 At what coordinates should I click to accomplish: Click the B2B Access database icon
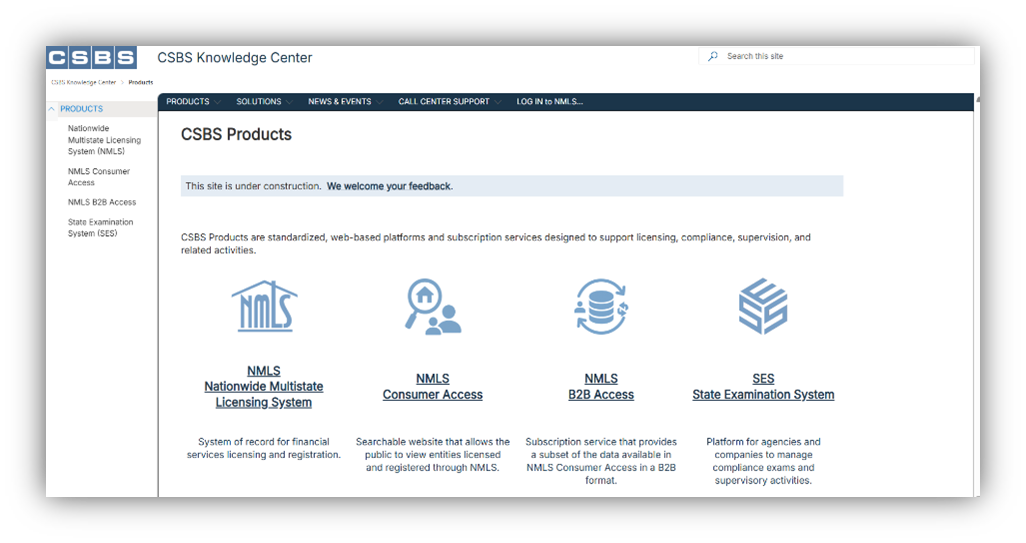pos(600,306)
